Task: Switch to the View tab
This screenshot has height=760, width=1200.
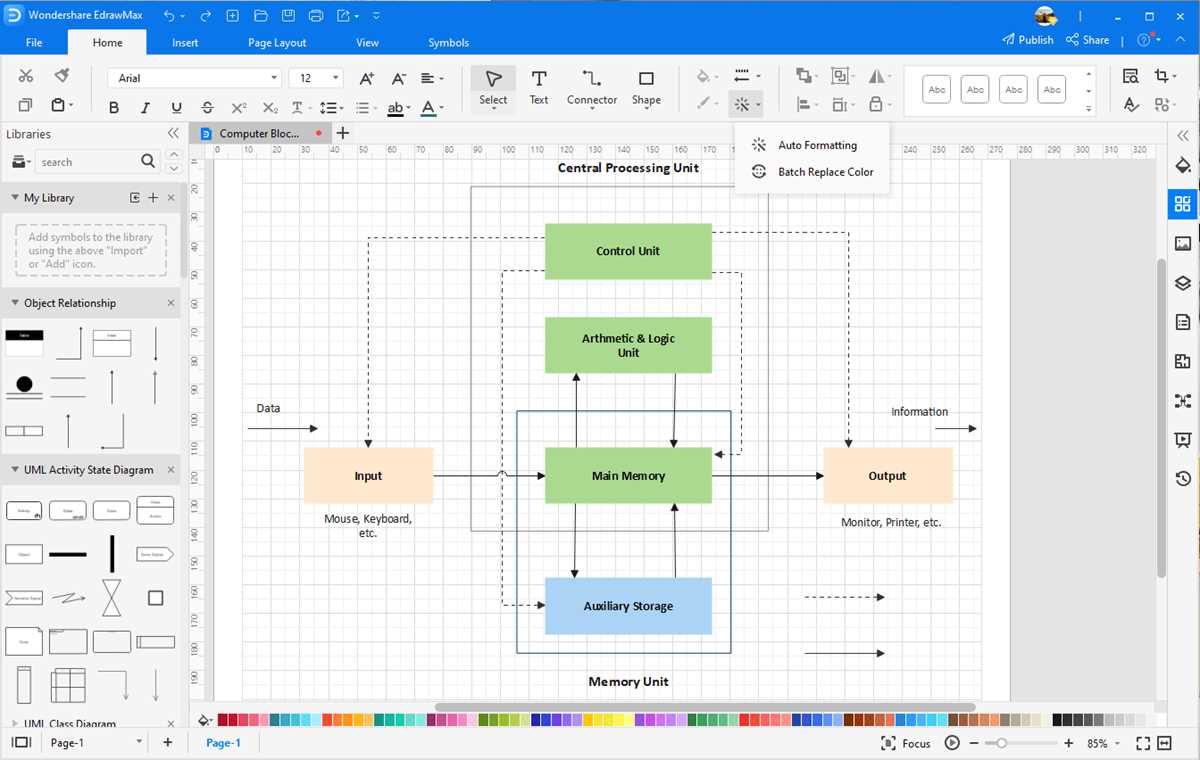Action: [x=367, y=42]
